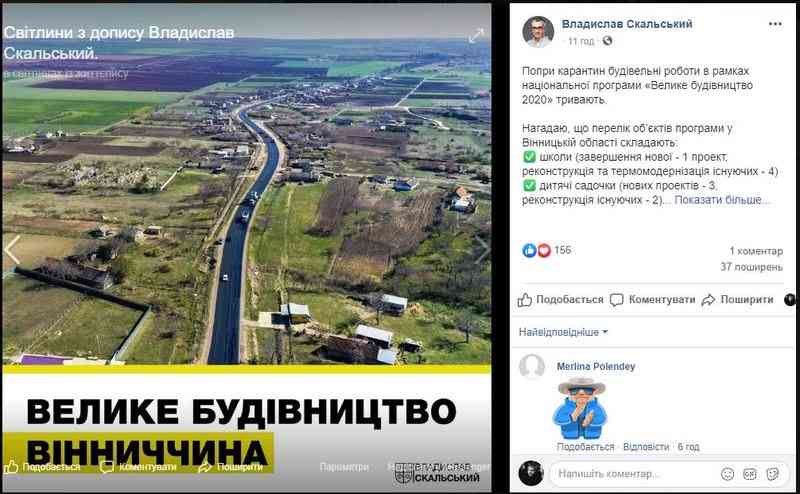Open Merlina Polendey commenter profile
This screenshot has width=800, height=494.
[x=595, y=366]
